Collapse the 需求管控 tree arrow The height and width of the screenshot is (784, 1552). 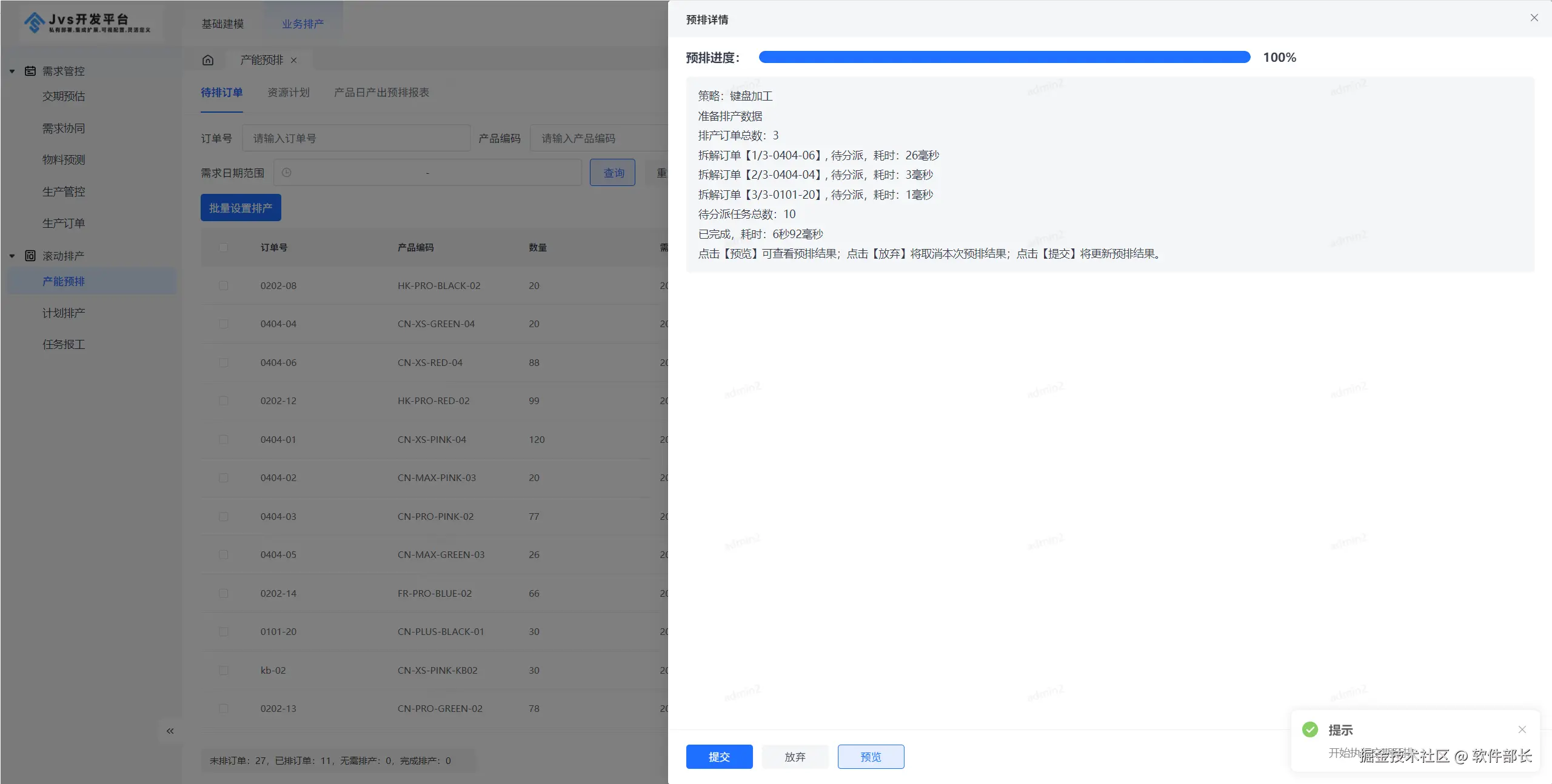coord(12,71)
